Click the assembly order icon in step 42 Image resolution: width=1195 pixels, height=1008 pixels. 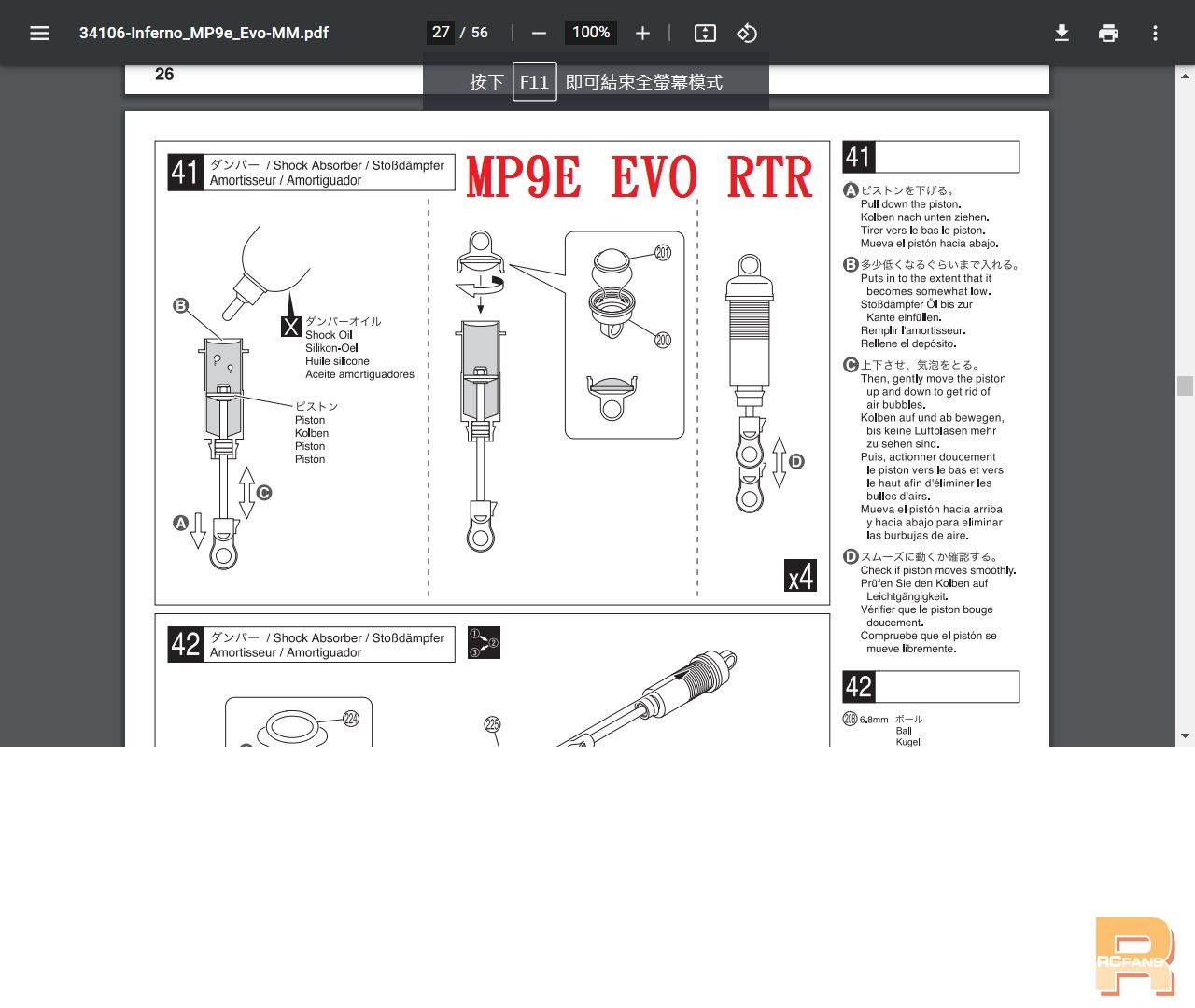pos(484,642)
